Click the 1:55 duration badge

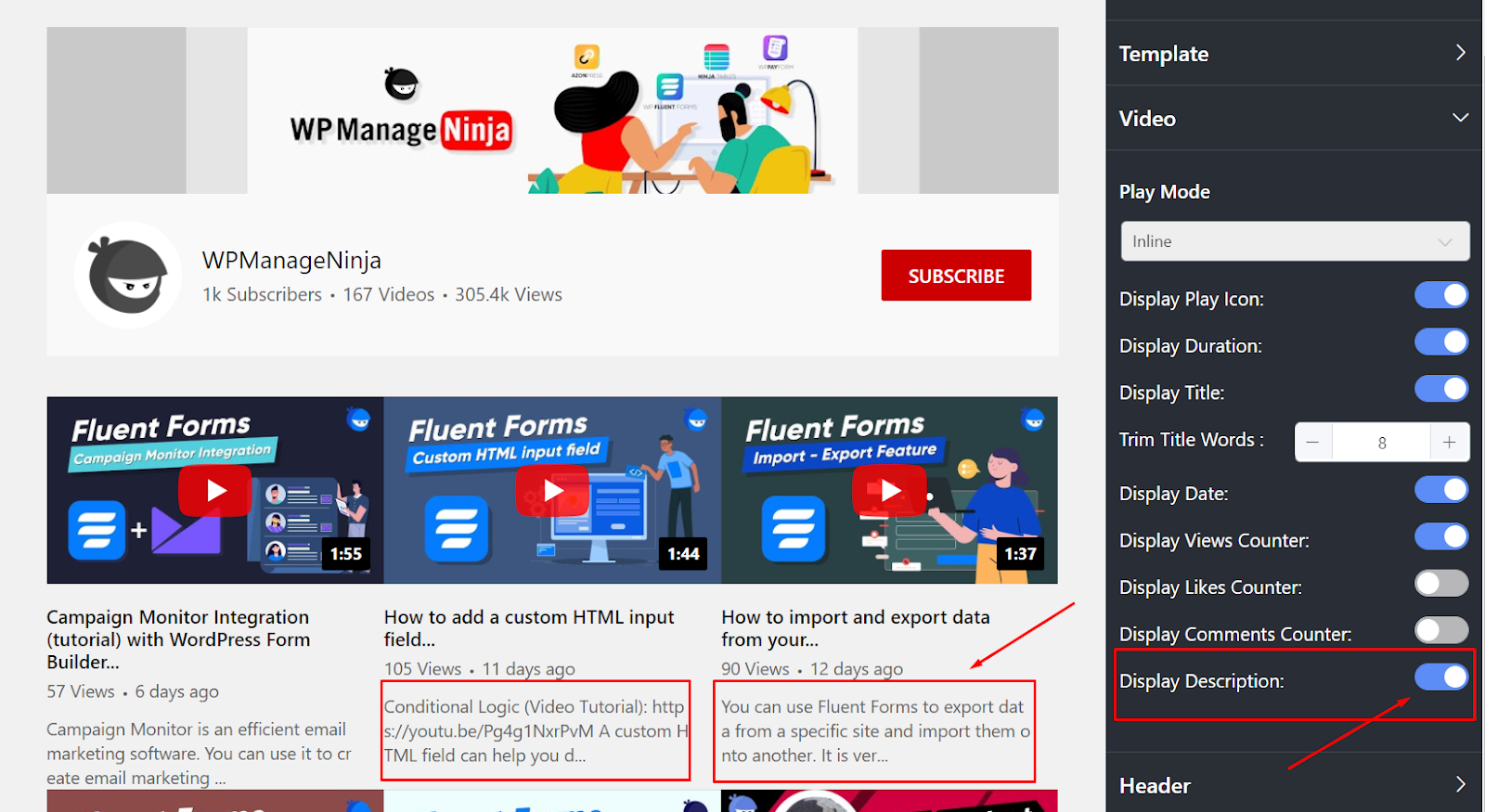pos(346,554)
